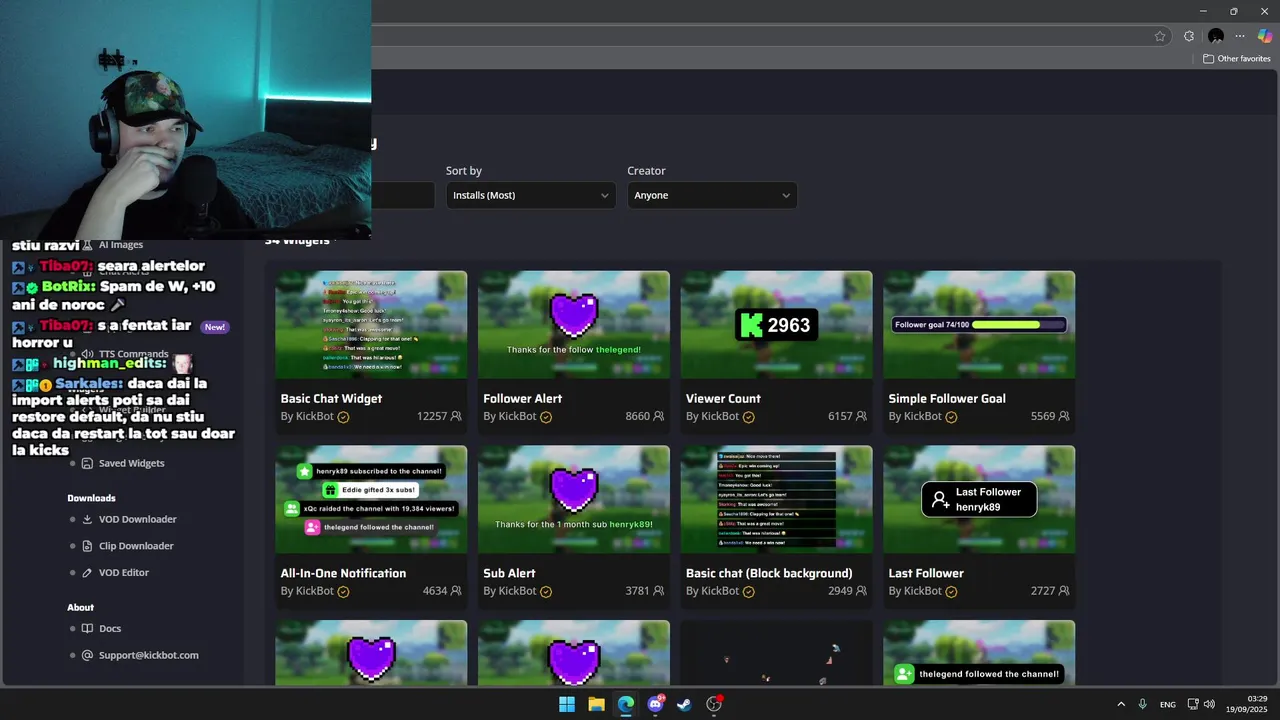Click the @ icon beside support email
The width and height of the screenshot is (1280, 720).
coord(87,655)
